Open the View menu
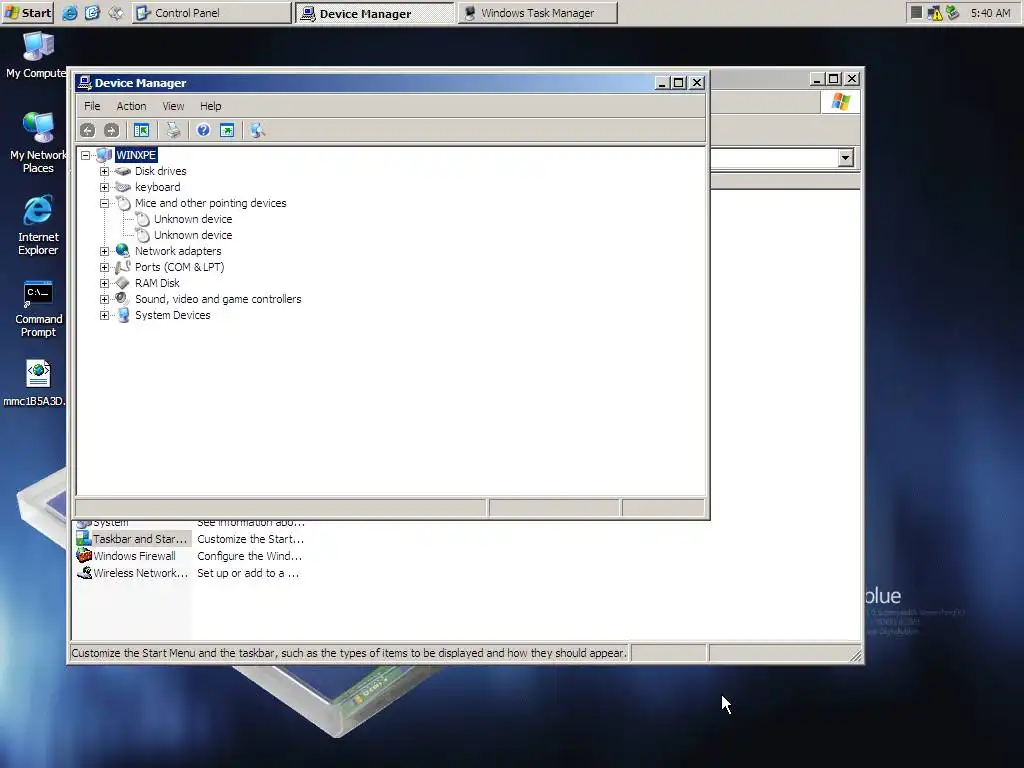1024x768 pixels. tap(173, 106)
